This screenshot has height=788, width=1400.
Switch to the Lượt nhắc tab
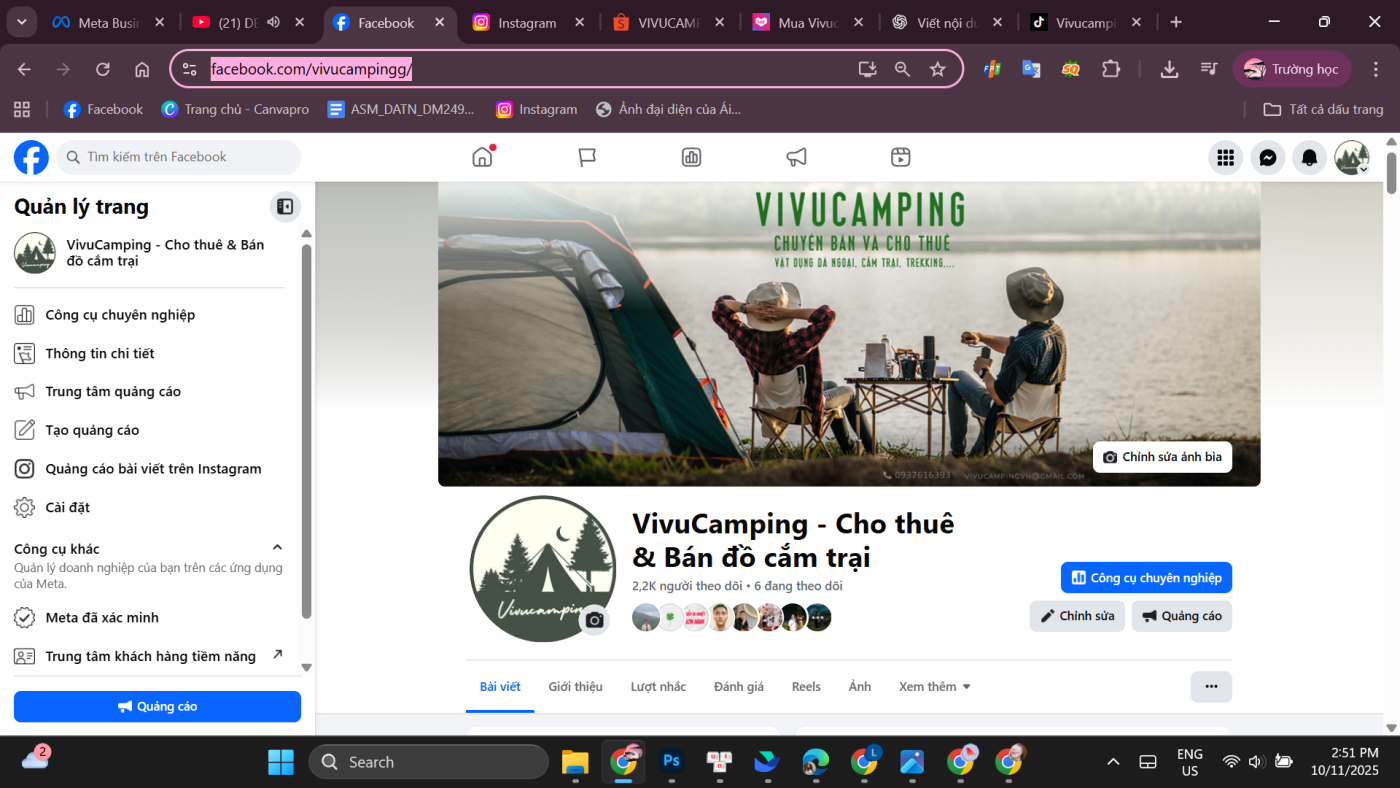point(658,687)
